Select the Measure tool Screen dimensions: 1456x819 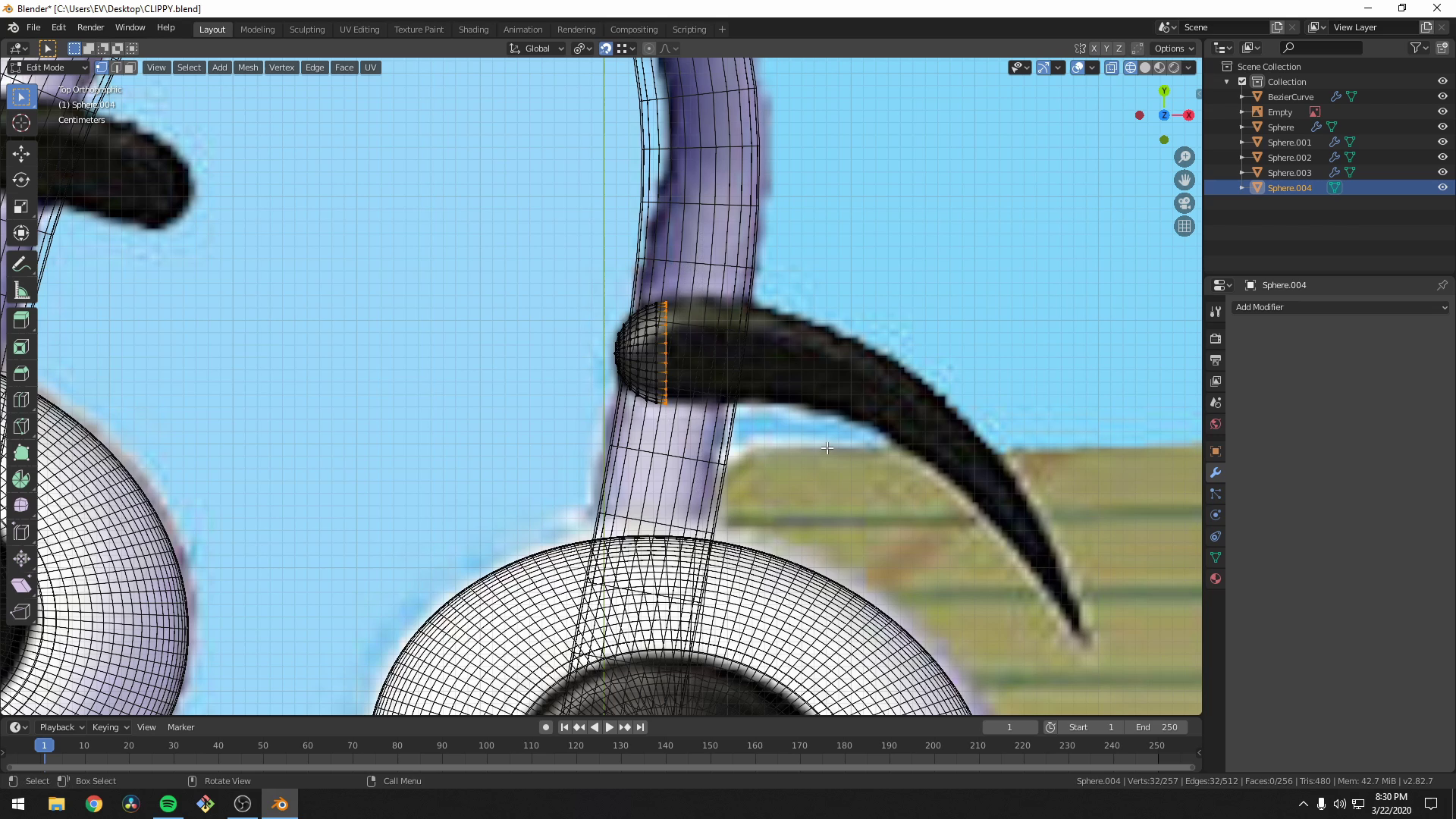[21, 290]
